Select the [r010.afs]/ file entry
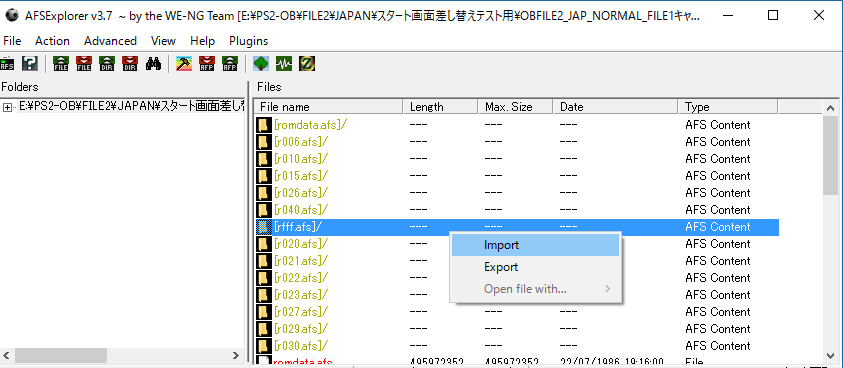843x368 pixels. pos(301,159)
